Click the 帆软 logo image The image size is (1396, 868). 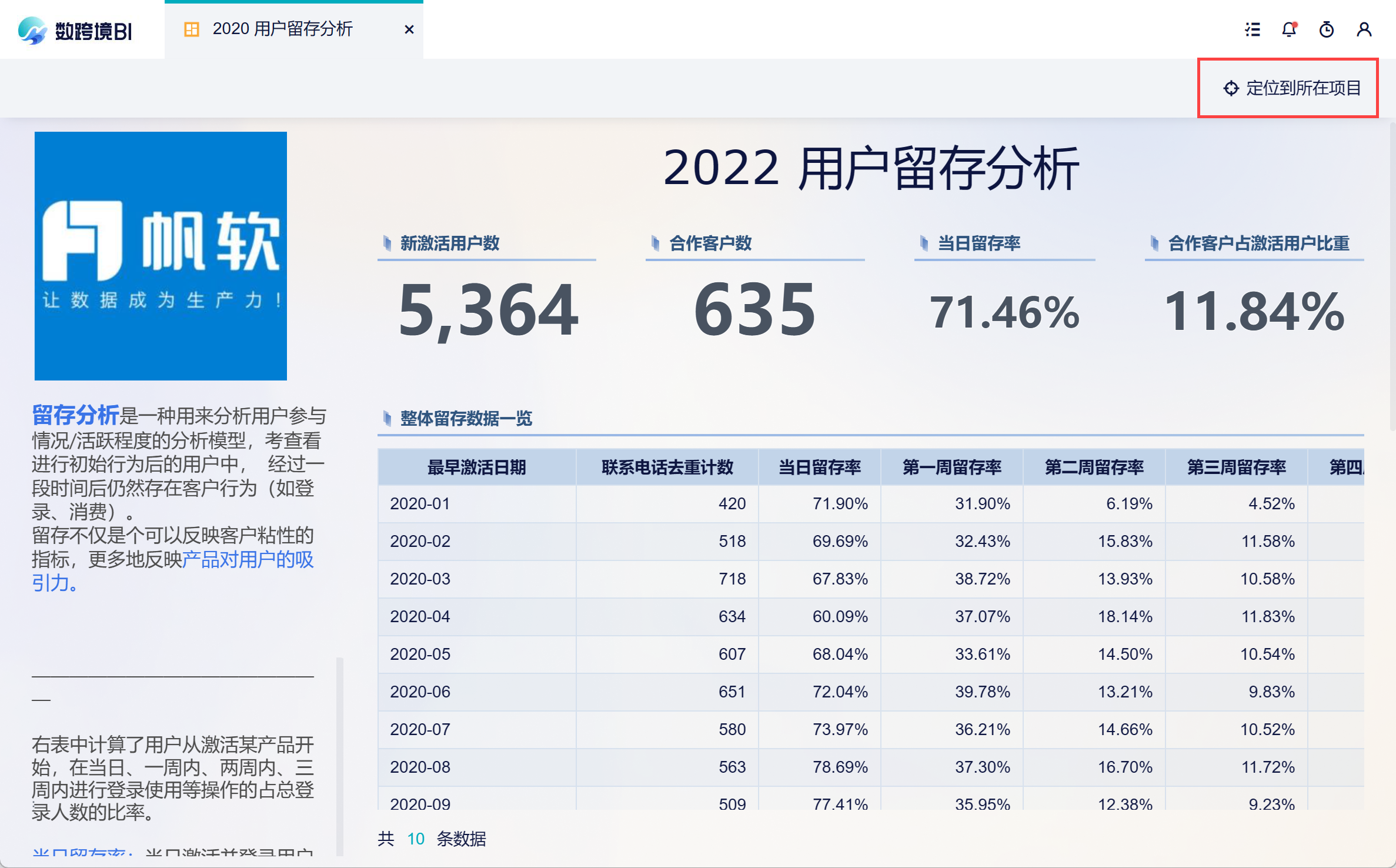point(161,256)
